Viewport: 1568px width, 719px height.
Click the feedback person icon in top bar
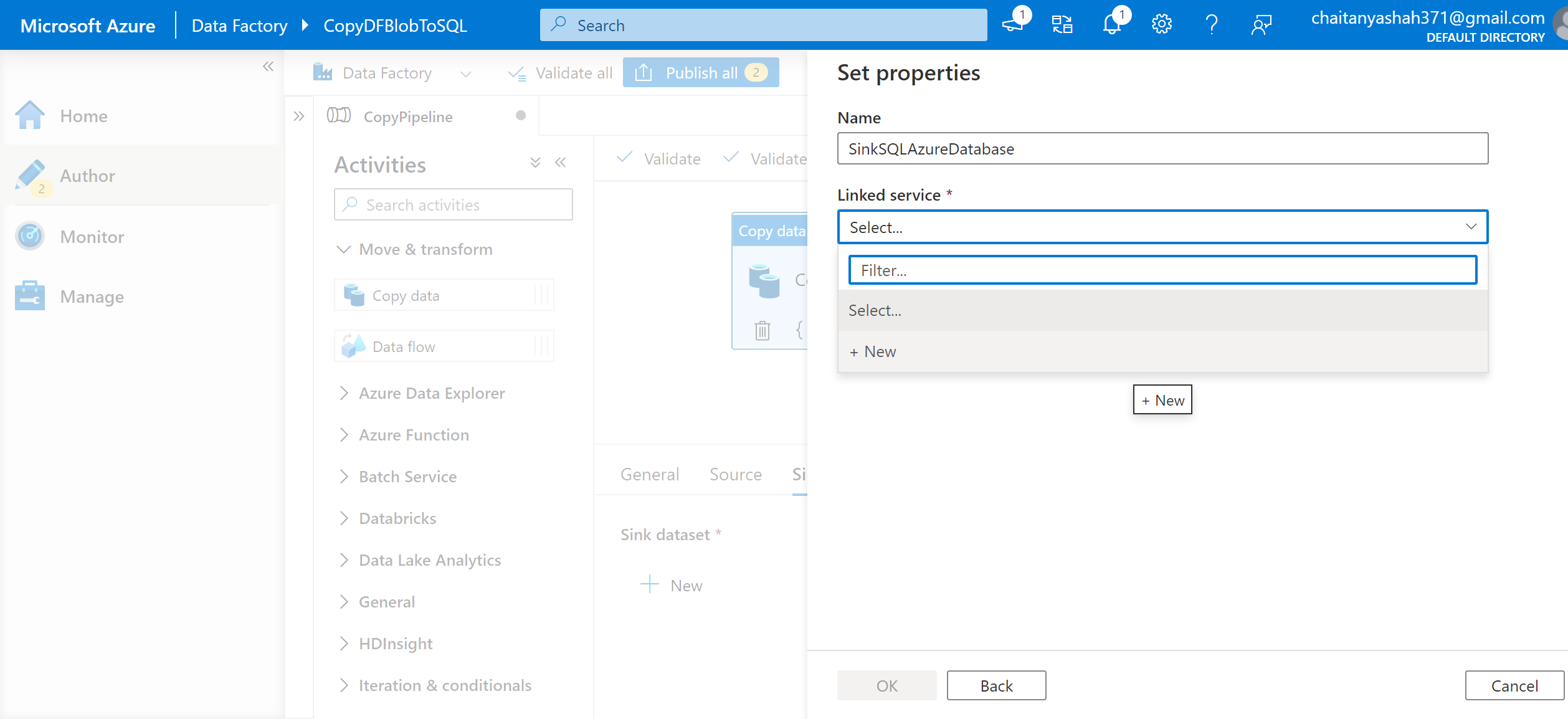(x=1262, y=24)
